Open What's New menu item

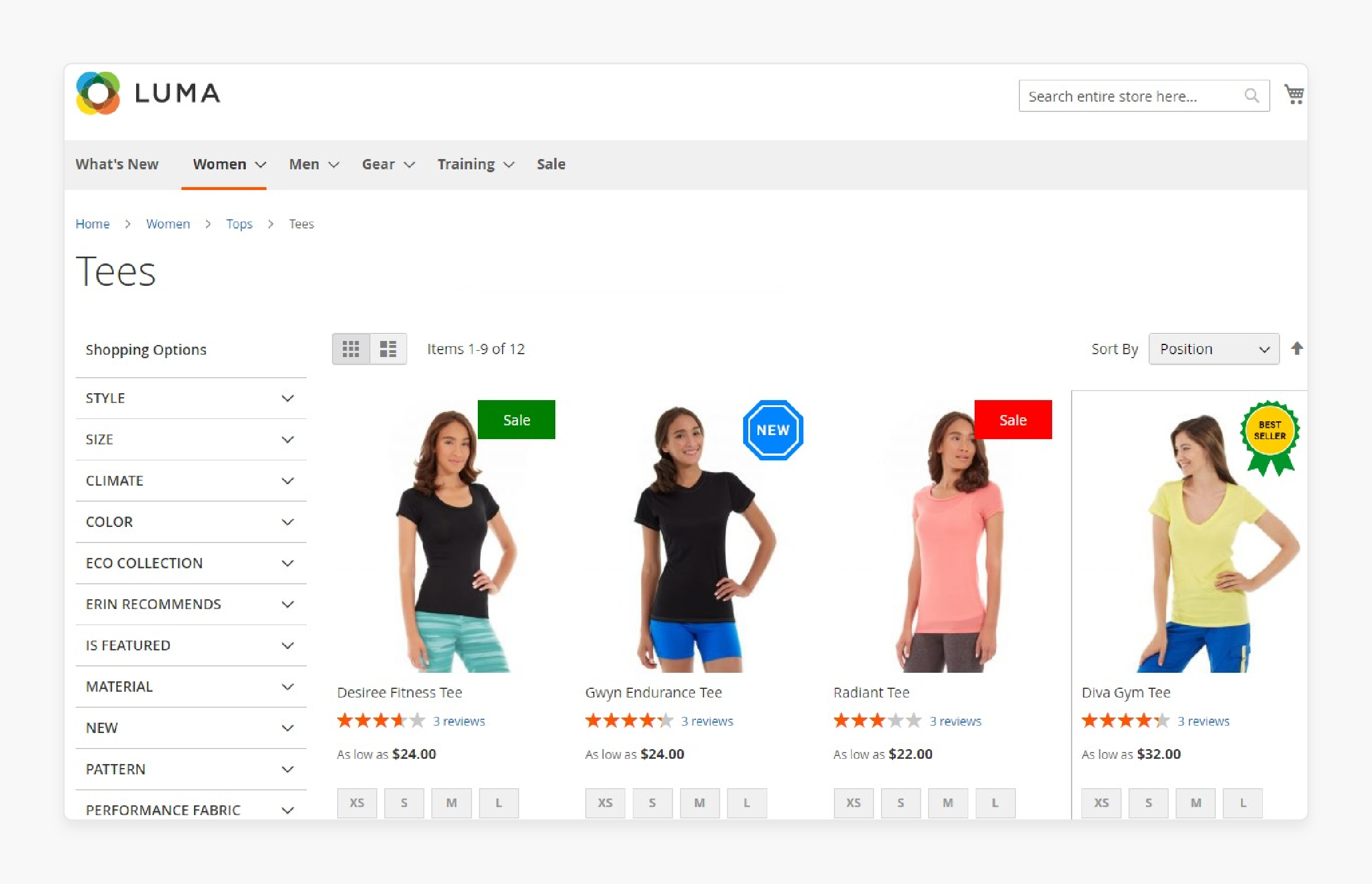(x=117, y=164)
